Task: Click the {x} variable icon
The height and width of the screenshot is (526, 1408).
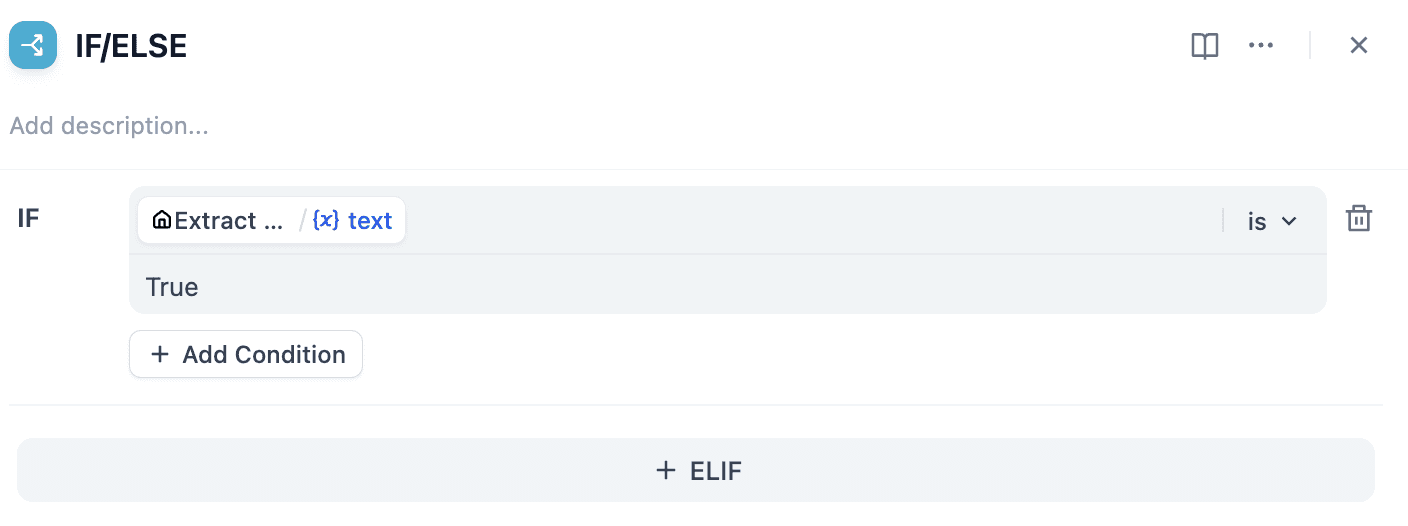Action: (x=325, y=221)
